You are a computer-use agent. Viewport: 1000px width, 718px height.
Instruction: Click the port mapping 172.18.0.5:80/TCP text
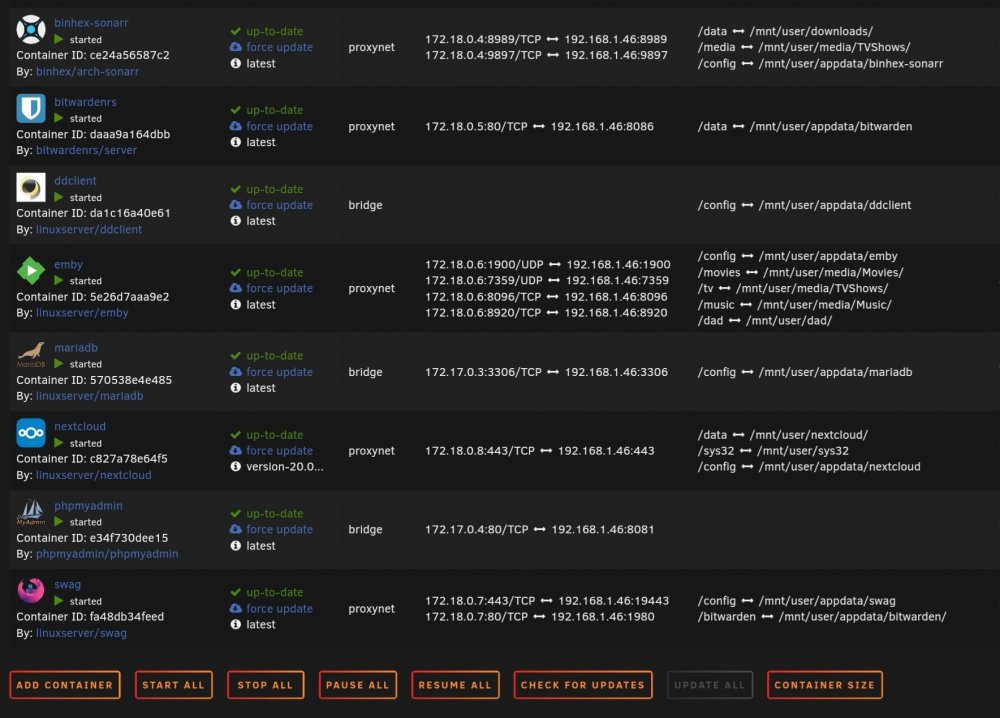(x=476, y=126)
